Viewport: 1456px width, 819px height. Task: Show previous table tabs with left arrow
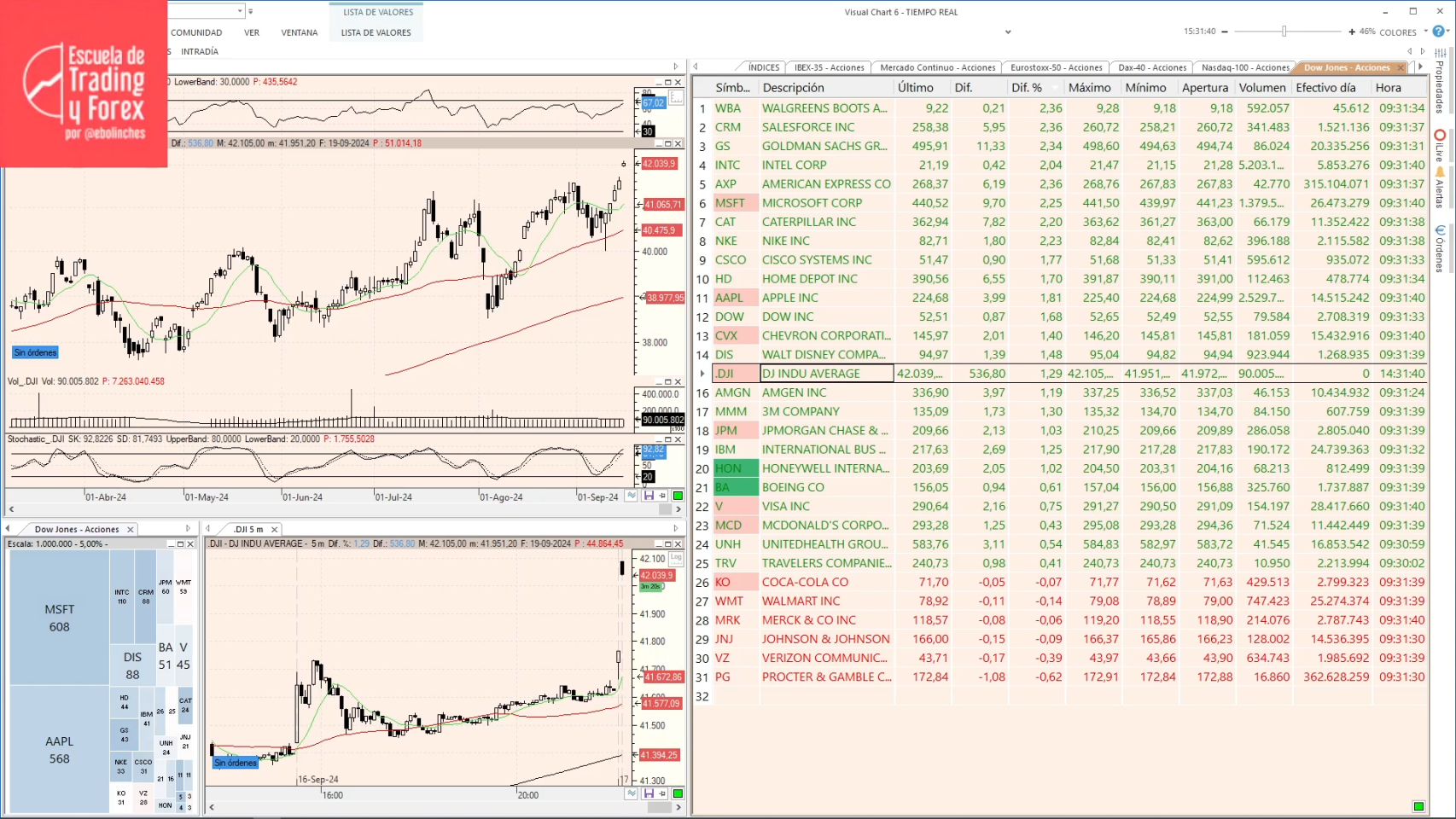[696, 67]
